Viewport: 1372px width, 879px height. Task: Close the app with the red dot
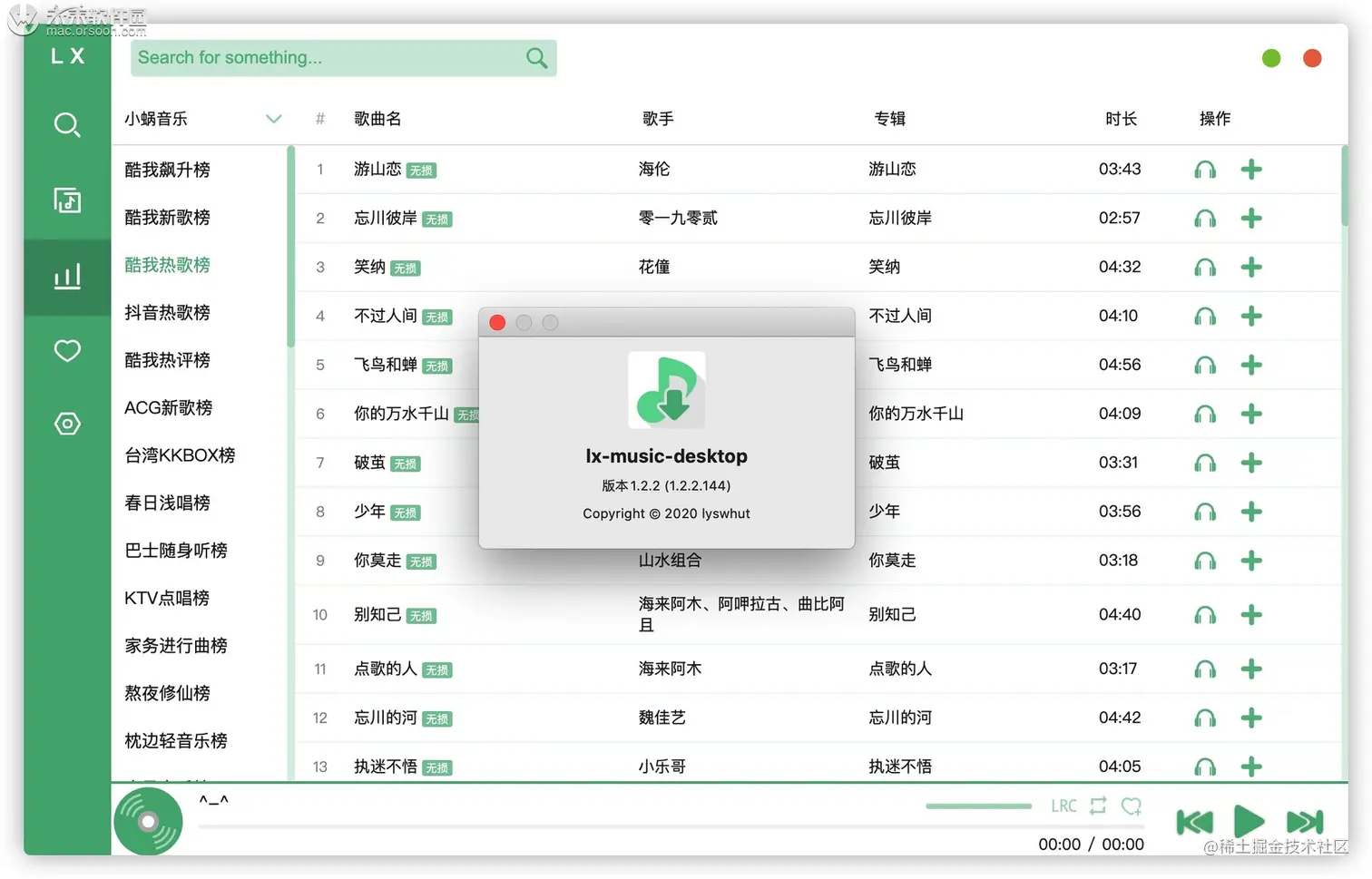pyautogui.click(x=1312, y=58)
